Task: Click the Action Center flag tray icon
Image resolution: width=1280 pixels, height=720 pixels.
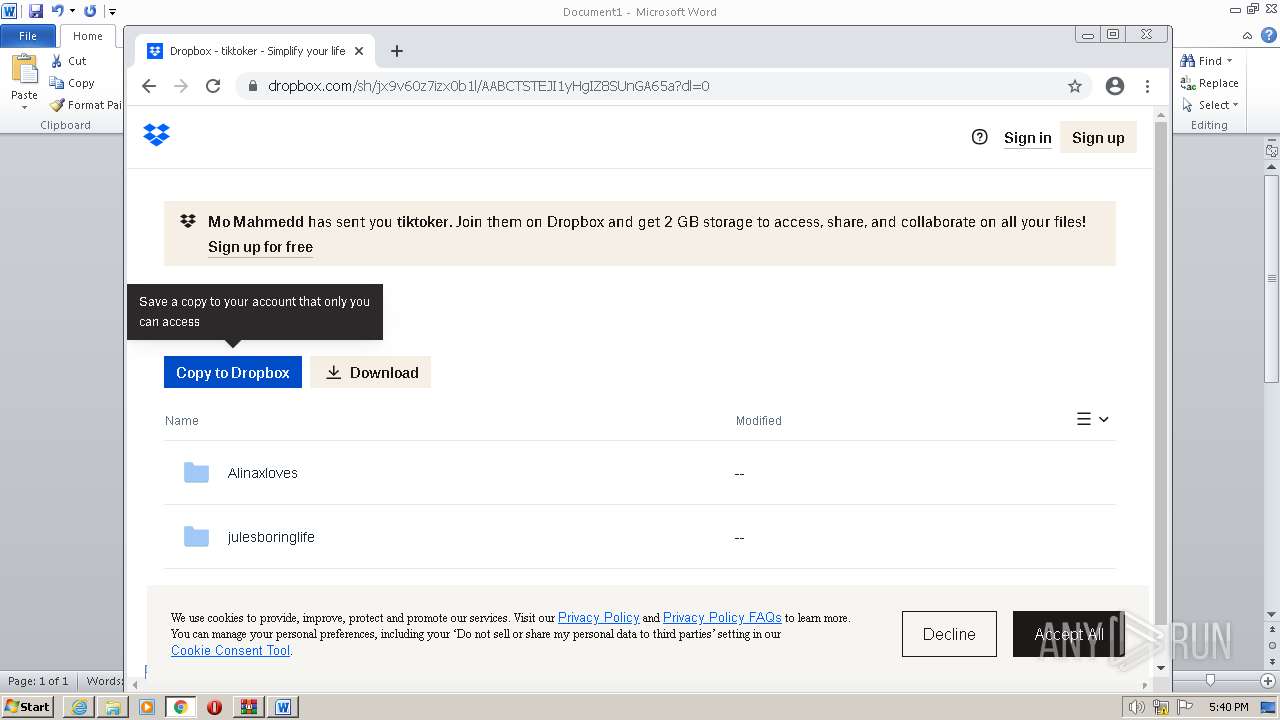Action: 1183,707
